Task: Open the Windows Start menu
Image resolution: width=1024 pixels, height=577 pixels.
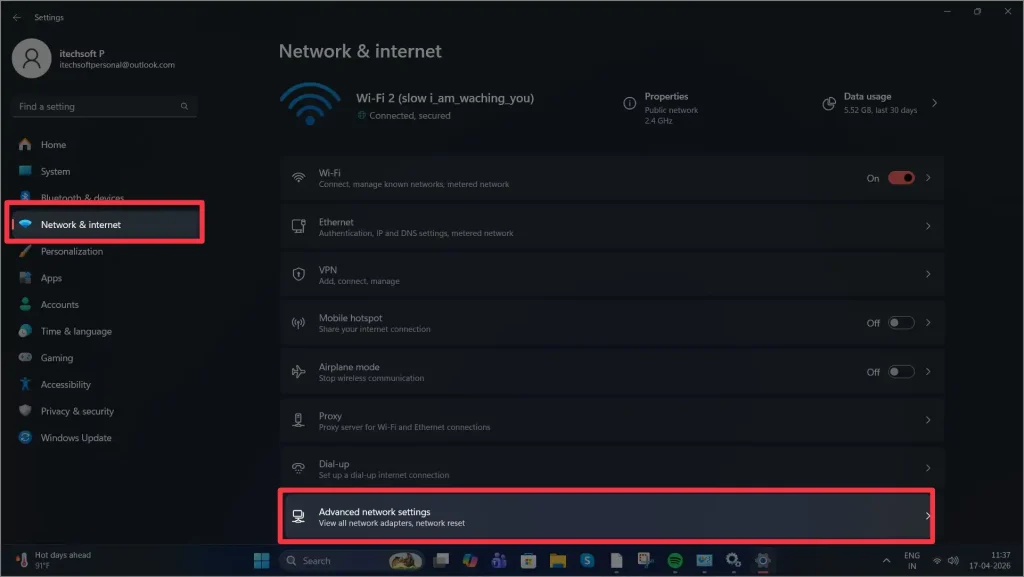Action: point(261,561)
